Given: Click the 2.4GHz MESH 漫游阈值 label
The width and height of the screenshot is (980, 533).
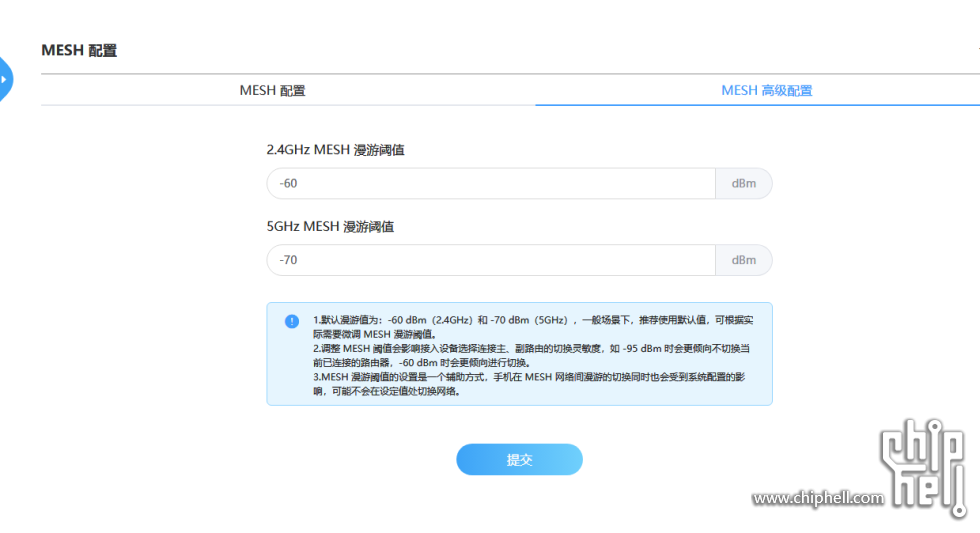Looking at the screenshot, I should point(335,150).
